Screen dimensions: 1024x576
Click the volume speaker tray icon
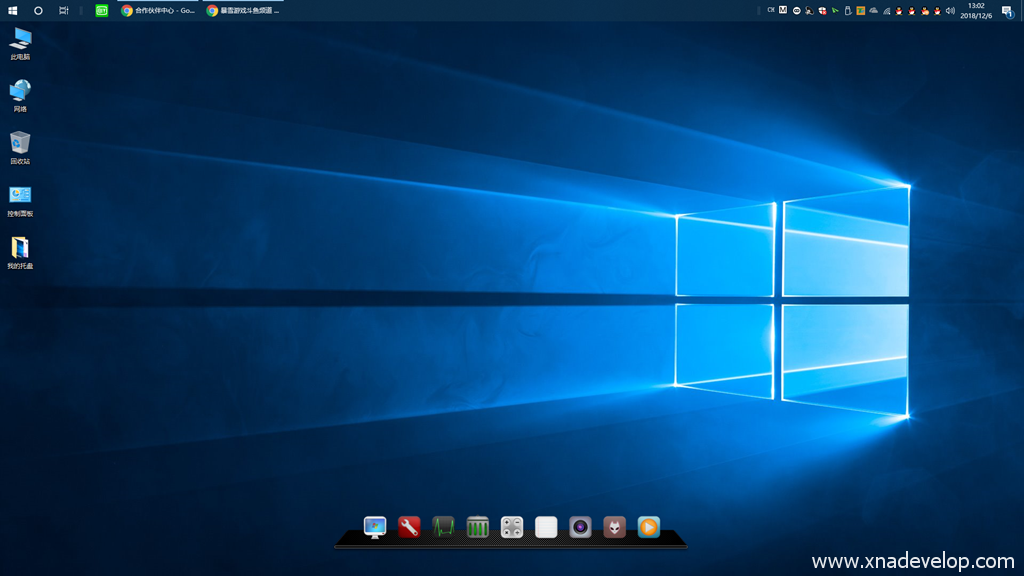tap(949, 10)
